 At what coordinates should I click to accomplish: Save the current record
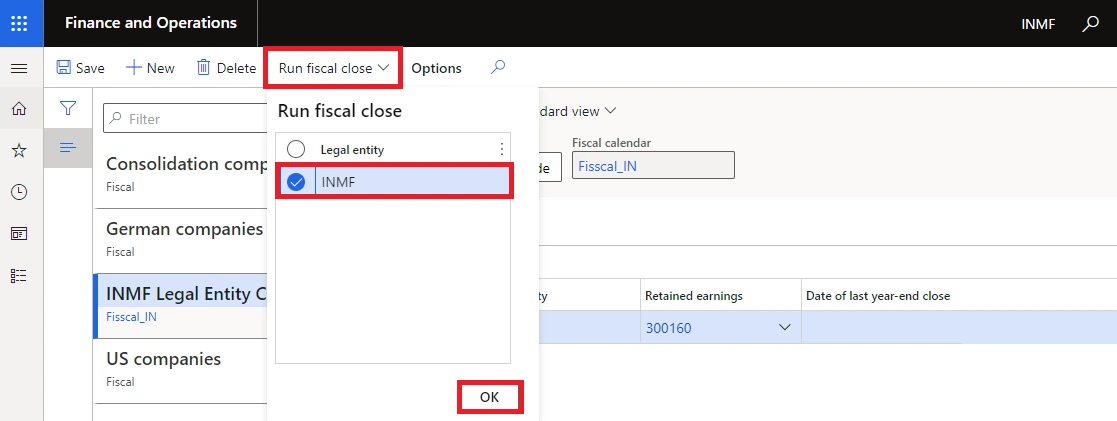80,68
